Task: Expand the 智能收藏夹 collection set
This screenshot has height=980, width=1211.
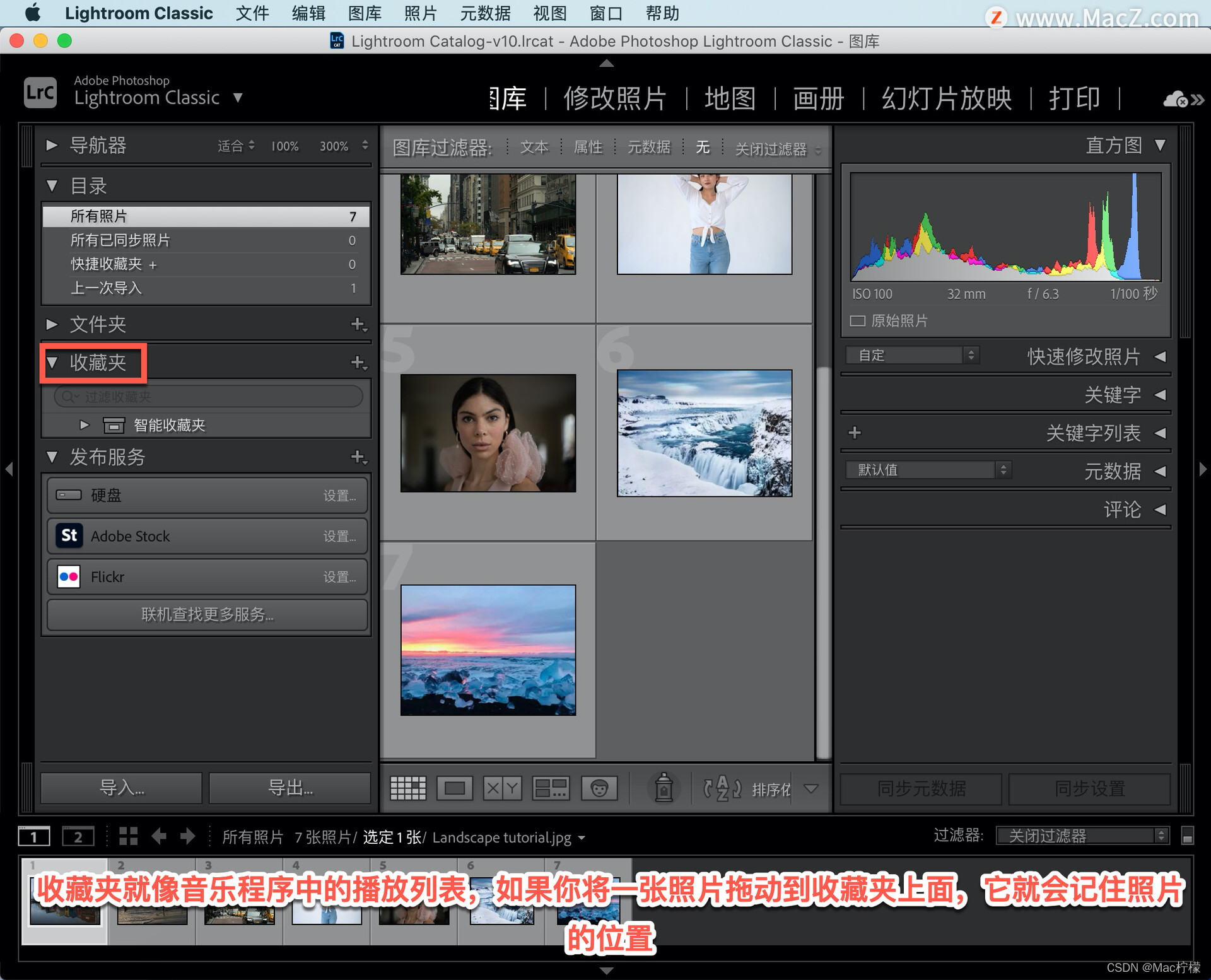Action: point(85,425)
